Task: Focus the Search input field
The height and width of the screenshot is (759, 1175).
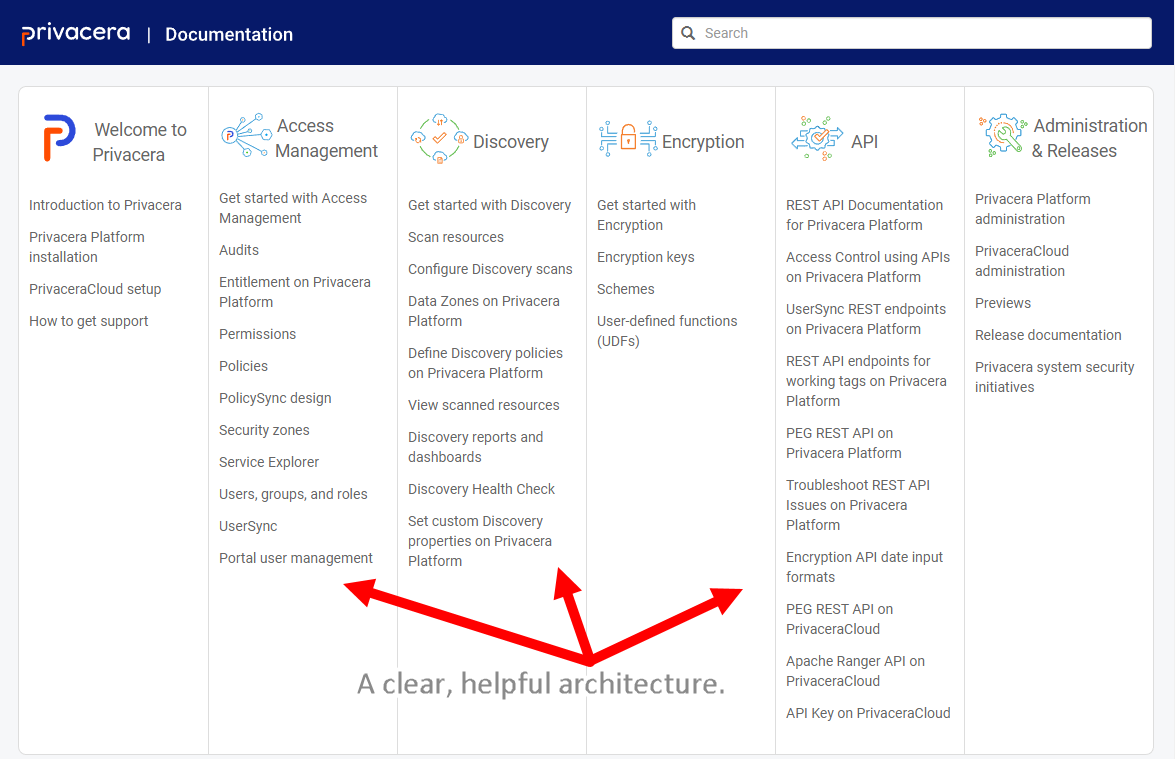Action: (920, 33)
